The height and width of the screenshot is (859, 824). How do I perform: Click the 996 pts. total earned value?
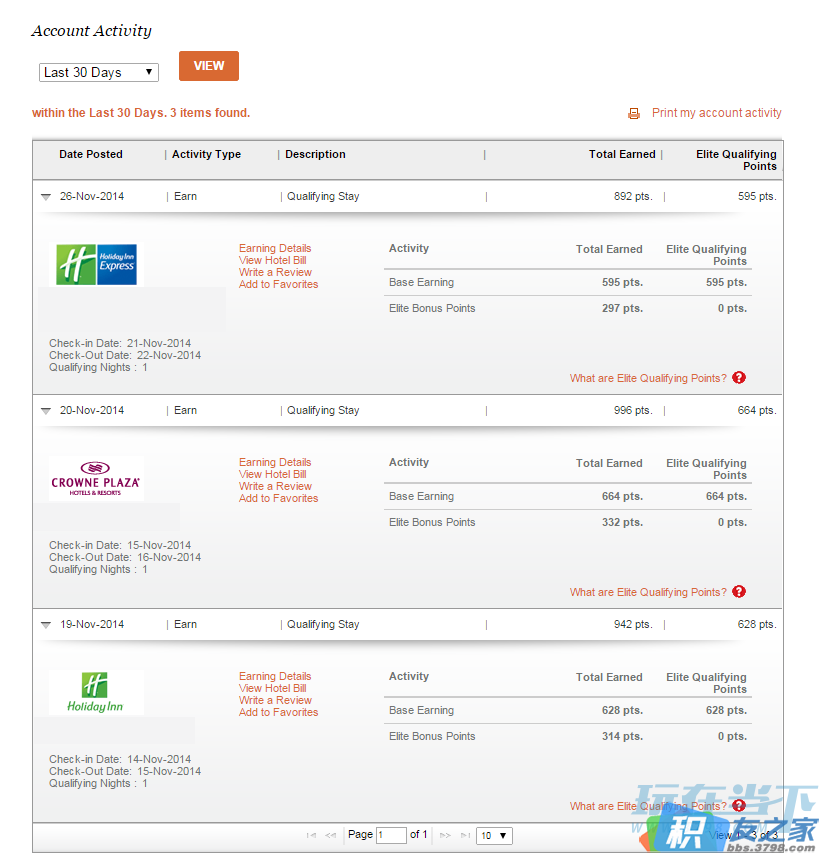[633, 410]
